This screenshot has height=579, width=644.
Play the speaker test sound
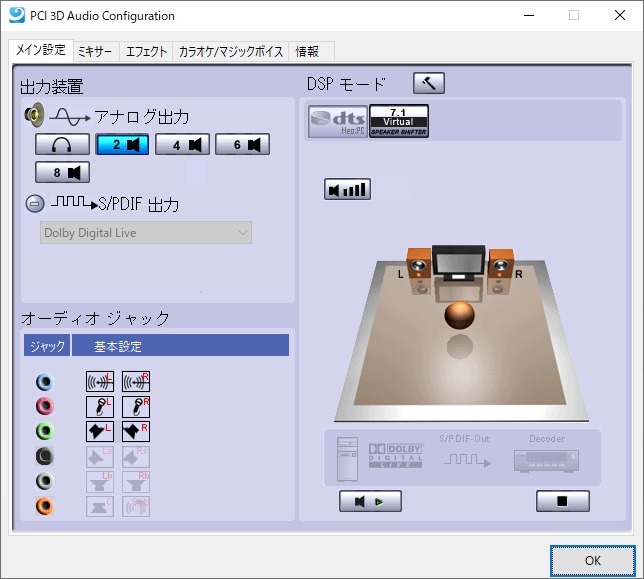point(370,501)
